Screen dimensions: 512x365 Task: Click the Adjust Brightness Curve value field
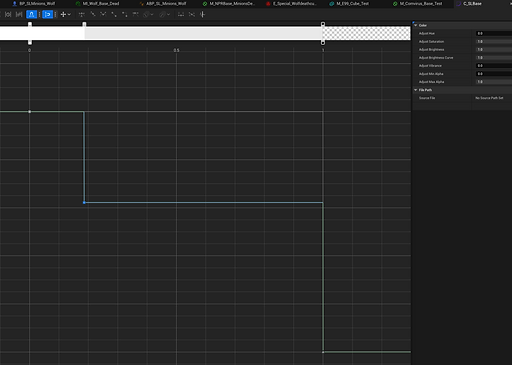[494, 58]
